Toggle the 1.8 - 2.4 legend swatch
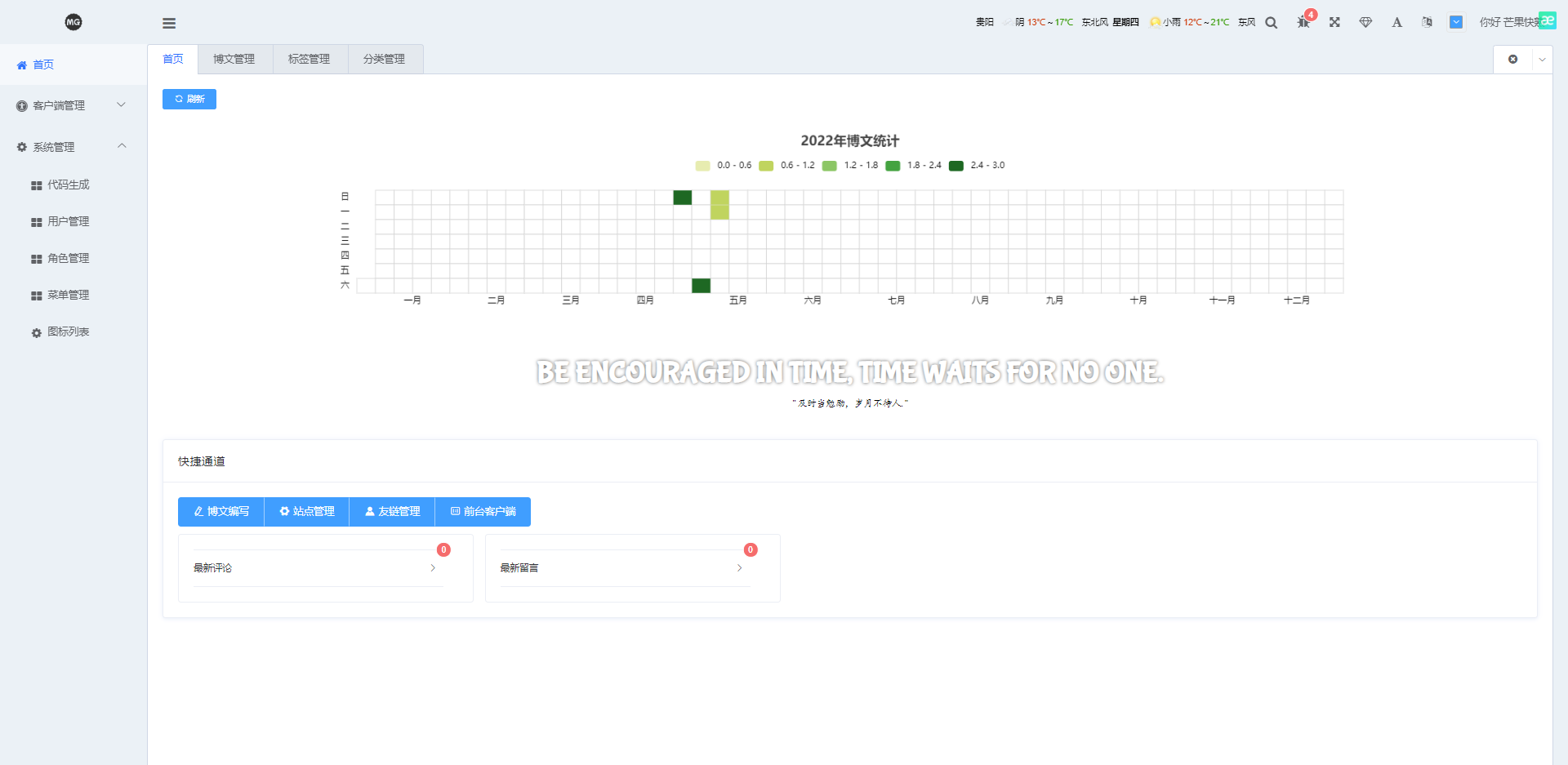Image resolution: width=1568 pixels, height=765 pixels. [893, 166]
